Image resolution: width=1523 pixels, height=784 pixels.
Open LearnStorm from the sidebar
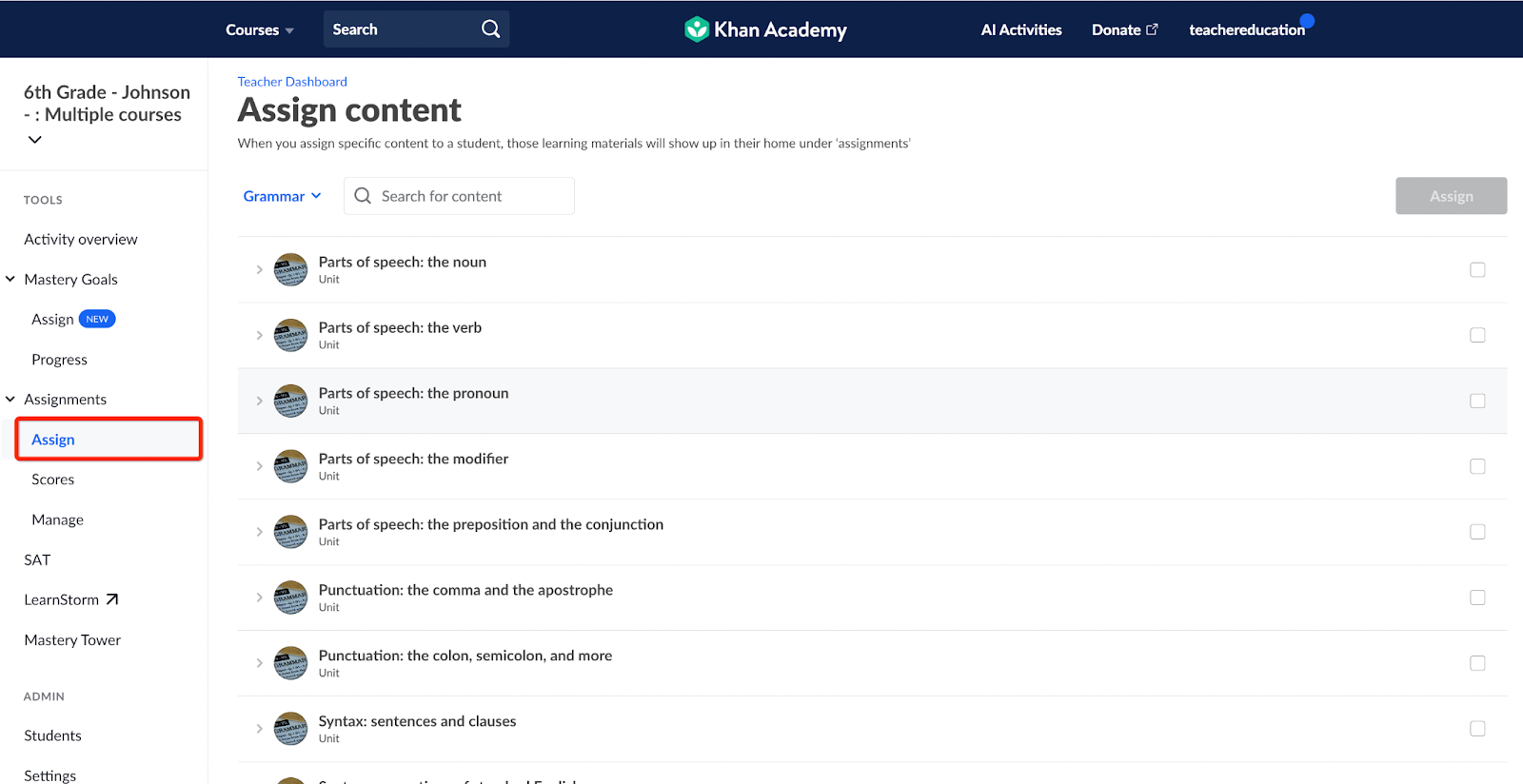point(62,599)
